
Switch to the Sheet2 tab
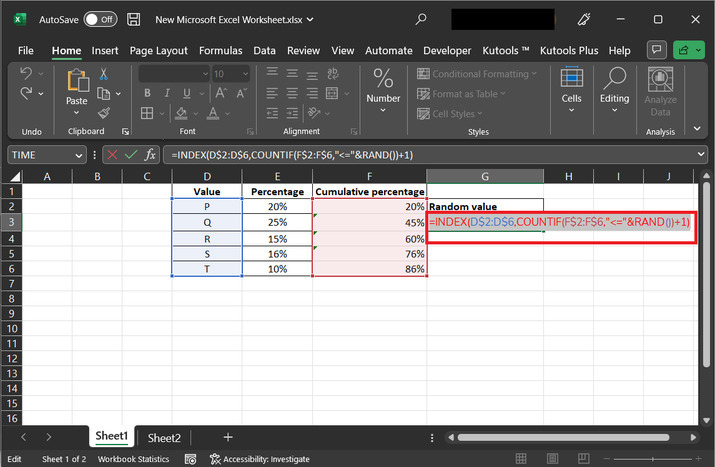(164, 437)
